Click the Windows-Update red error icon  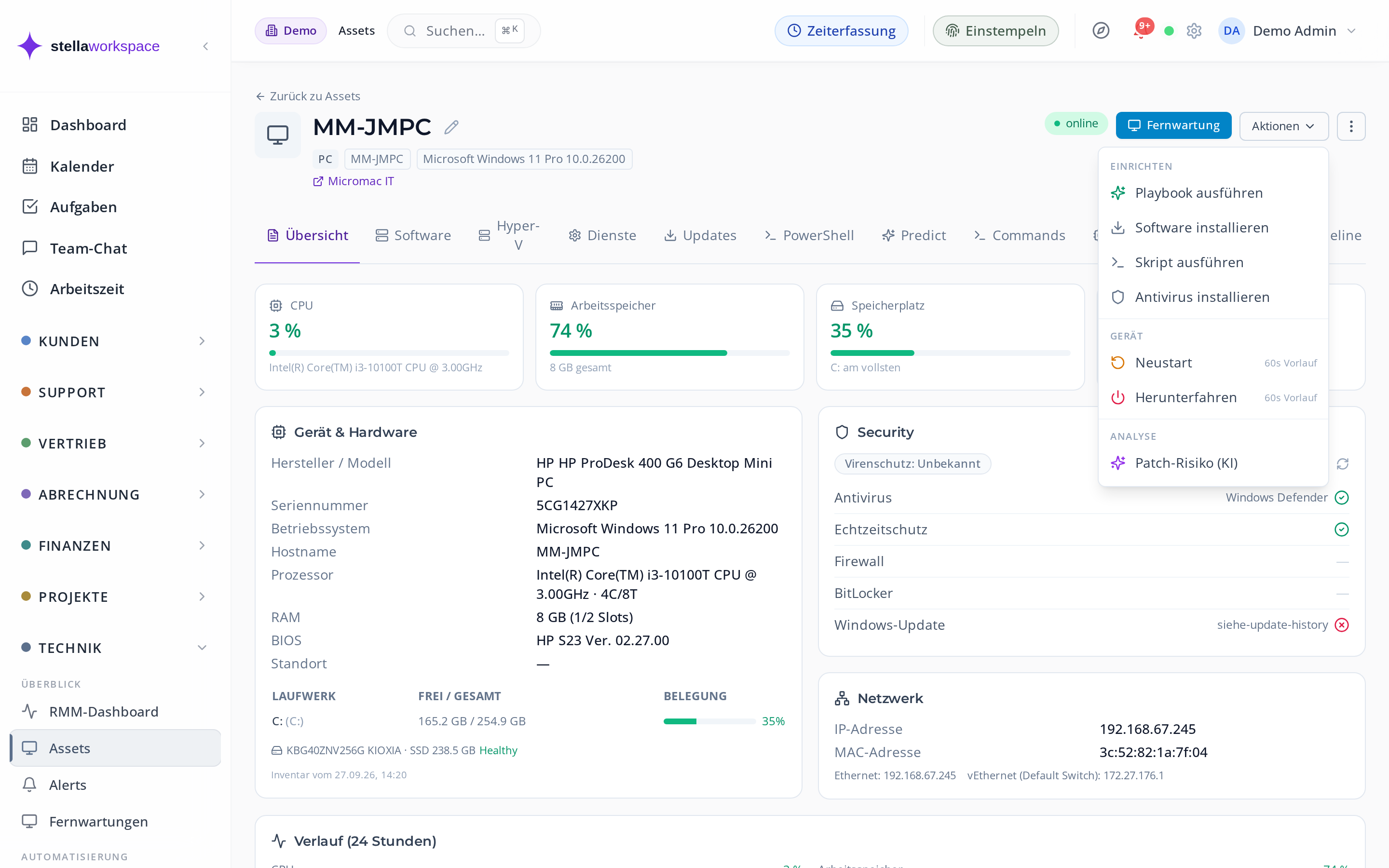click(1341, 624)
